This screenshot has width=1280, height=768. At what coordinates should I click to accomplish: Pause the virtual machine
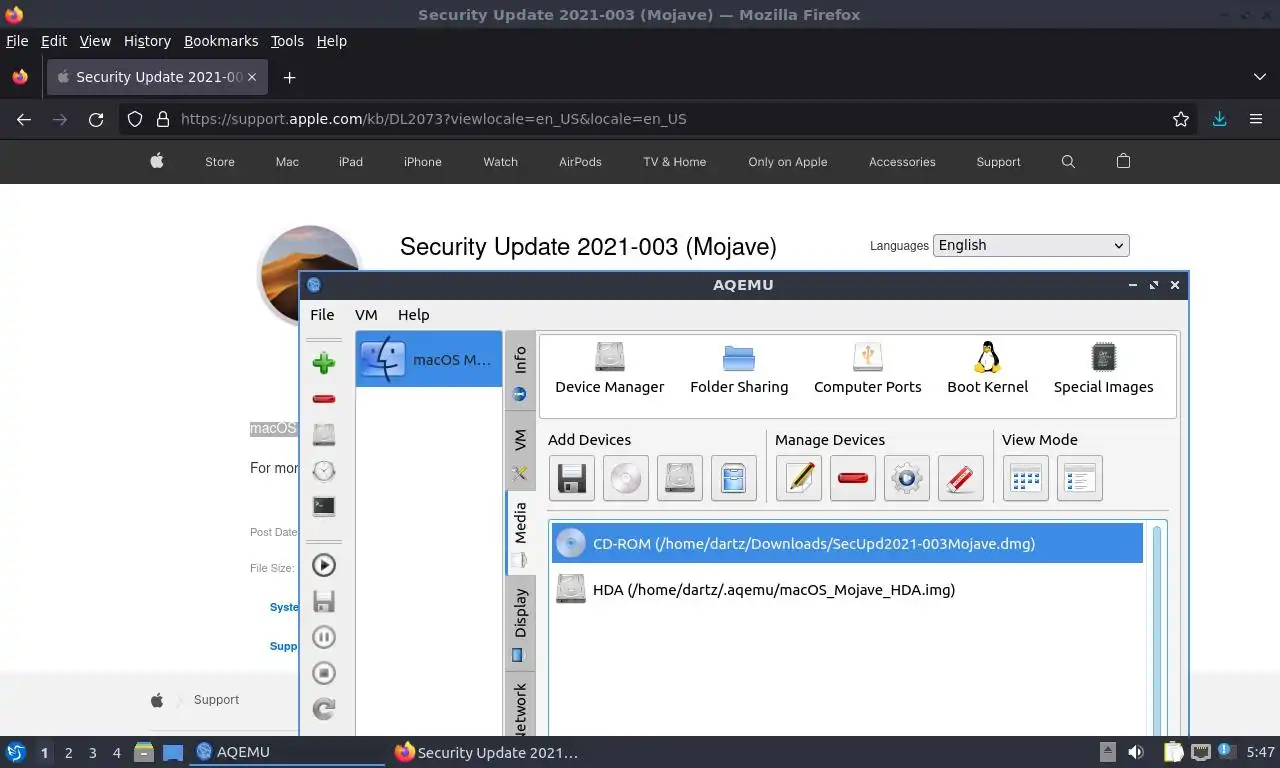323,637
